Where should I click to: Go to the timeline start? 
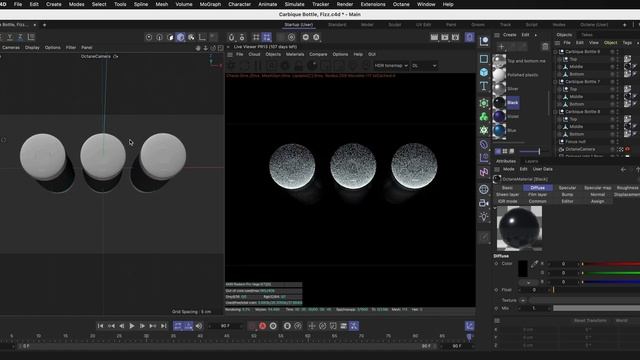click(100, 326)
